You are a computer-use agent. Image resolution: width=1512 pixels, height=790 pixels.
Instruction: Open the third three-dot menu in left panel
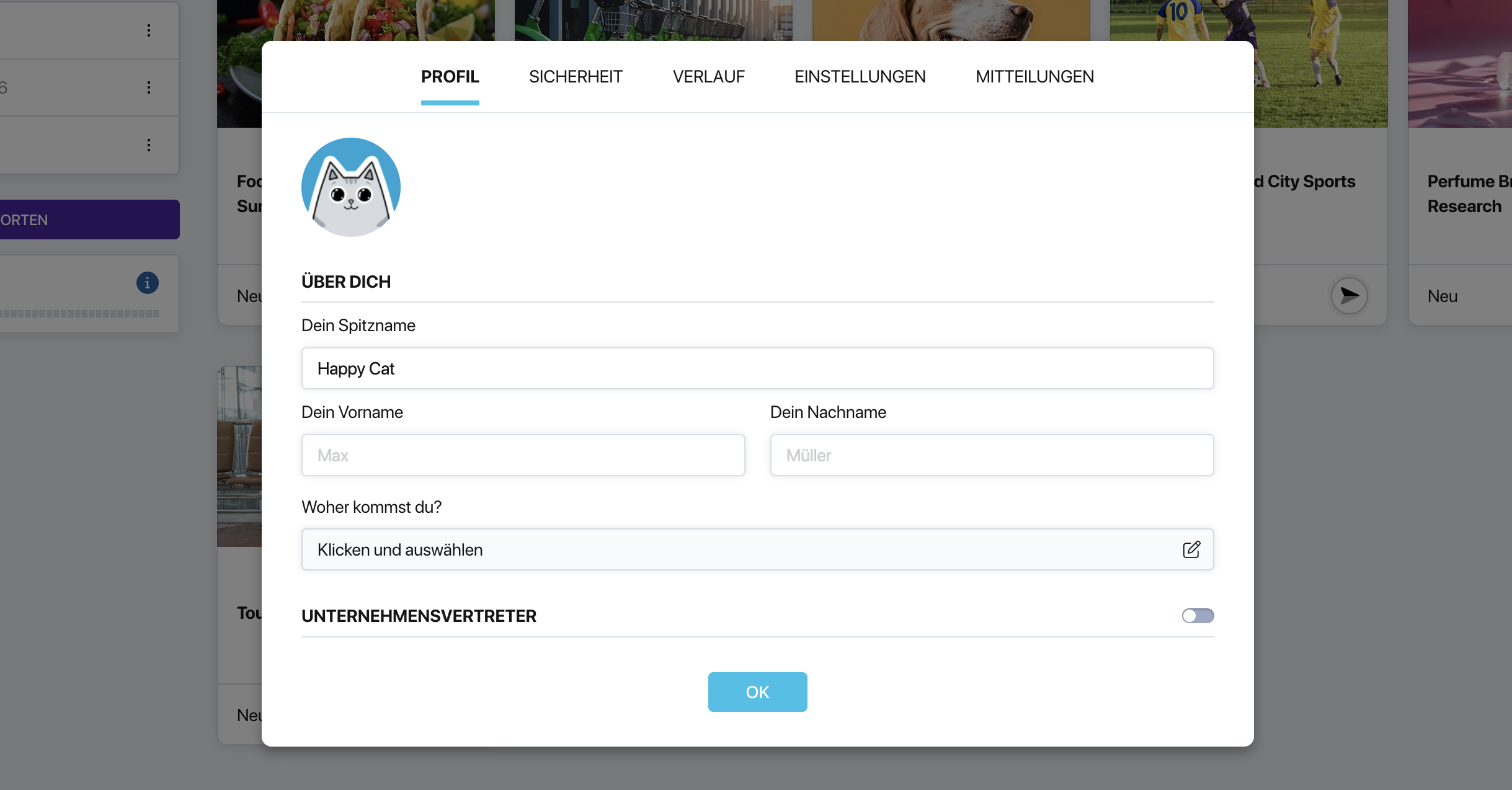click(149, 145)
